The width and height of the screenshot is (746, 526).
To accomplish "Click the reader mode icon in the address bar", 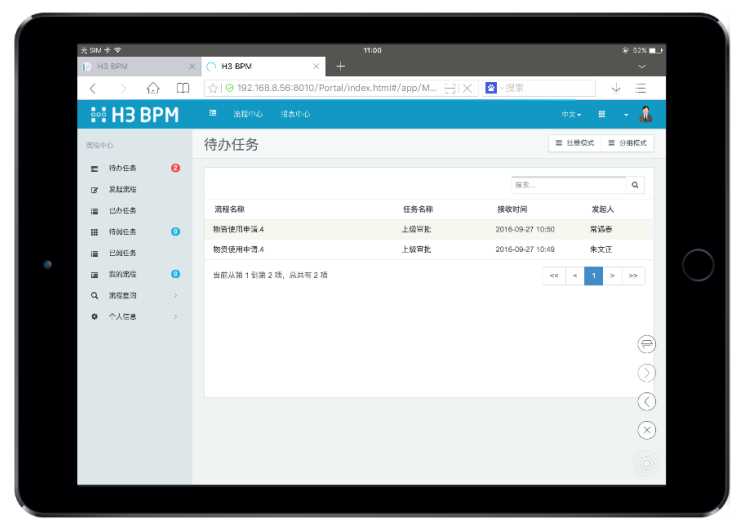I will 450,88.
